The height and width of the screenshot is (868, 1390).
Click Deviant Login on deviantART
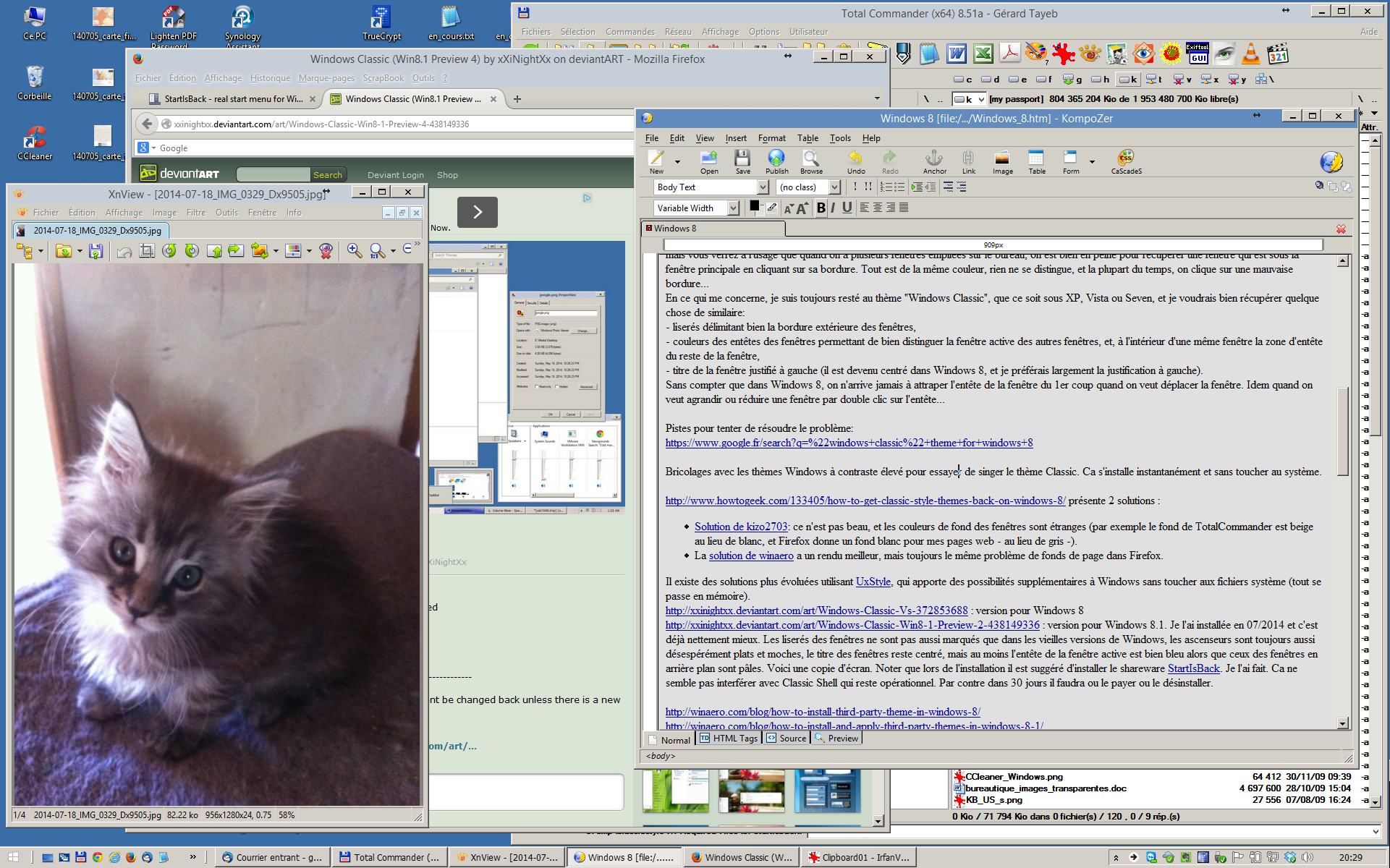(395, 174)
